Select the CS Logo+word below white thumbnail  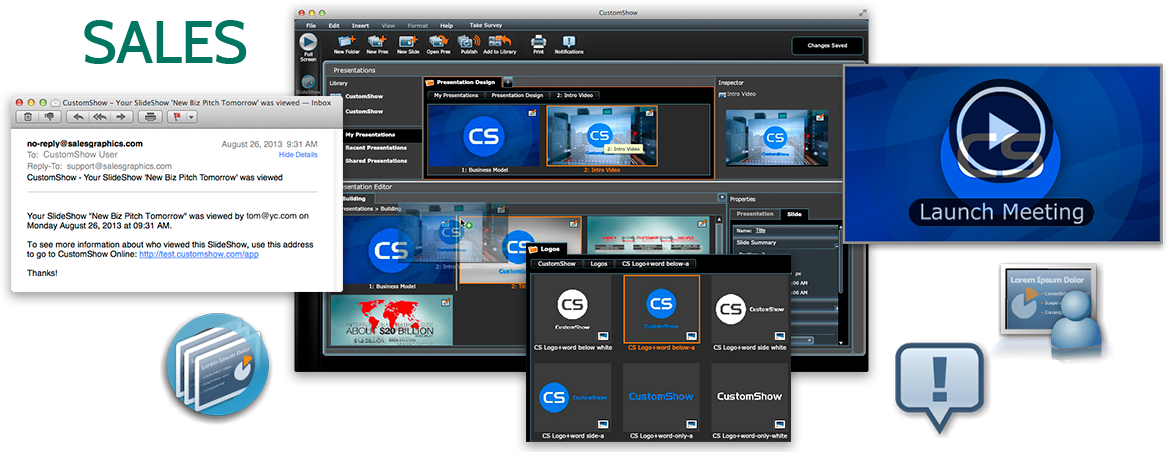(573, 308)
